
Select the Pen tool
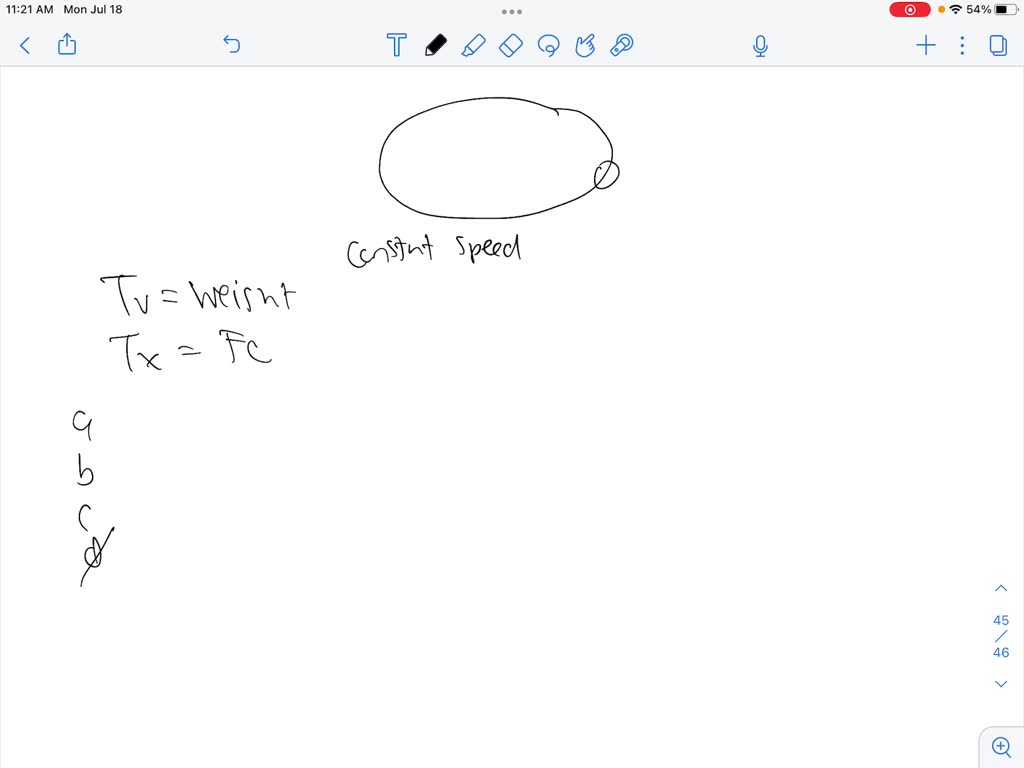(x=435, y=45)
